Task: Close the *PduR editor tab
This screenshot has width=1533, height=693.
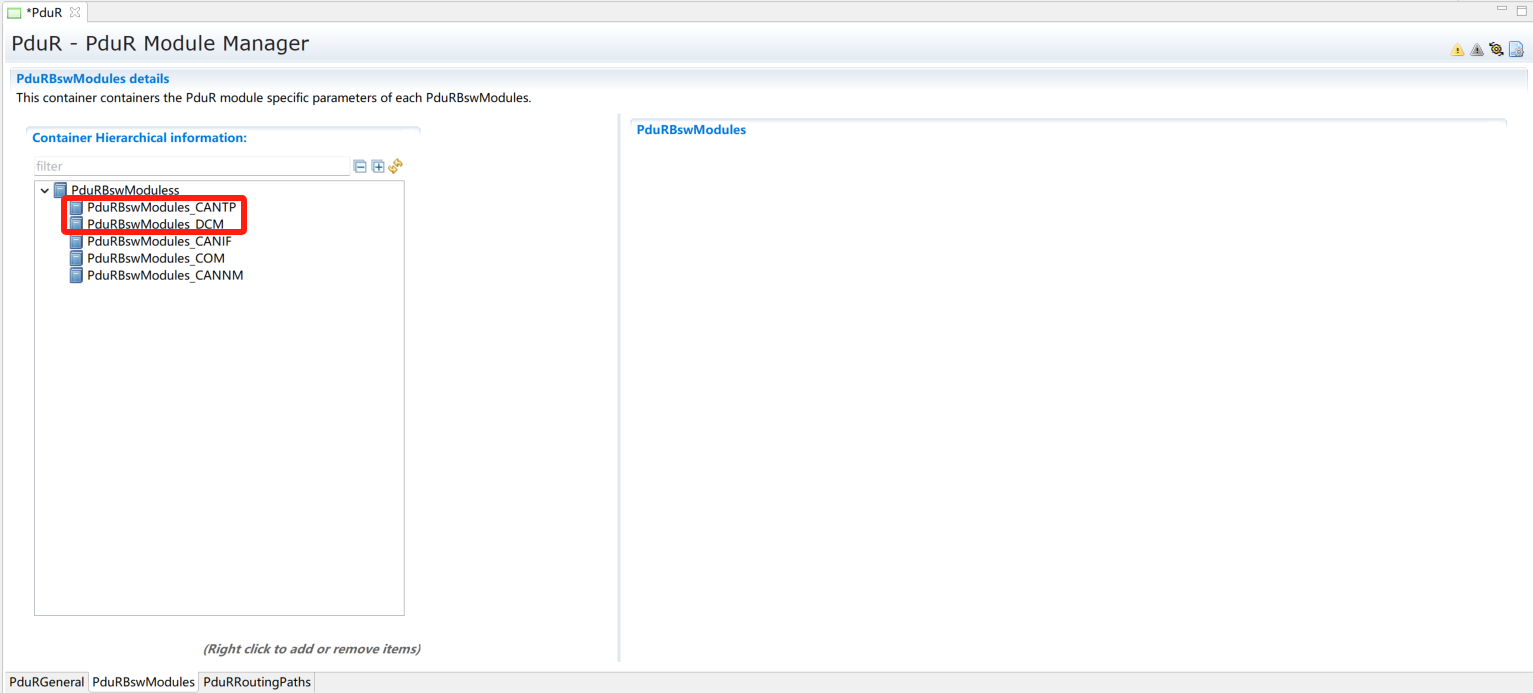Action: point(74,12)
